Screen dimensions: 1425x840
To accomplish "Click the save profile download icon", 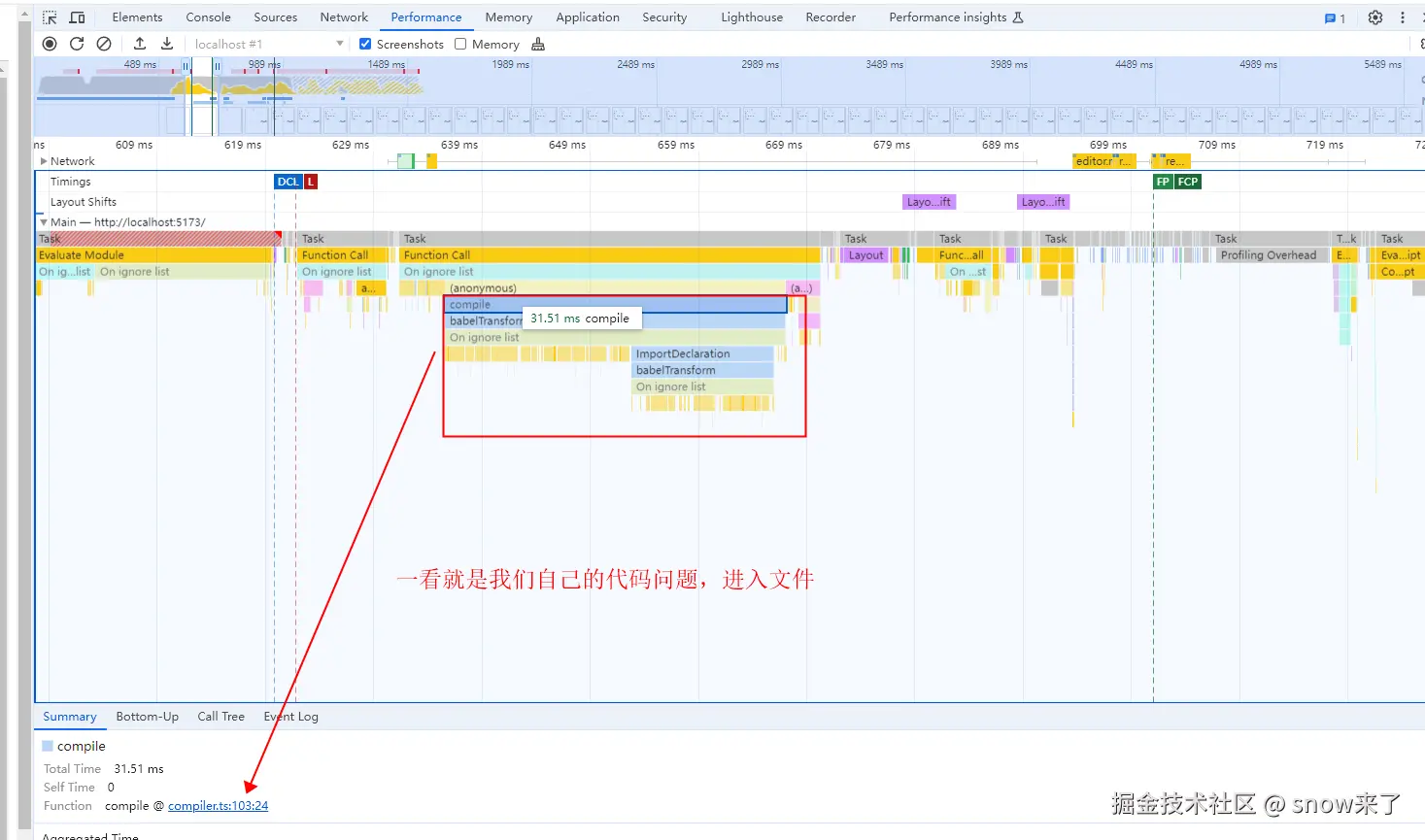I will [x=167, y=44].
